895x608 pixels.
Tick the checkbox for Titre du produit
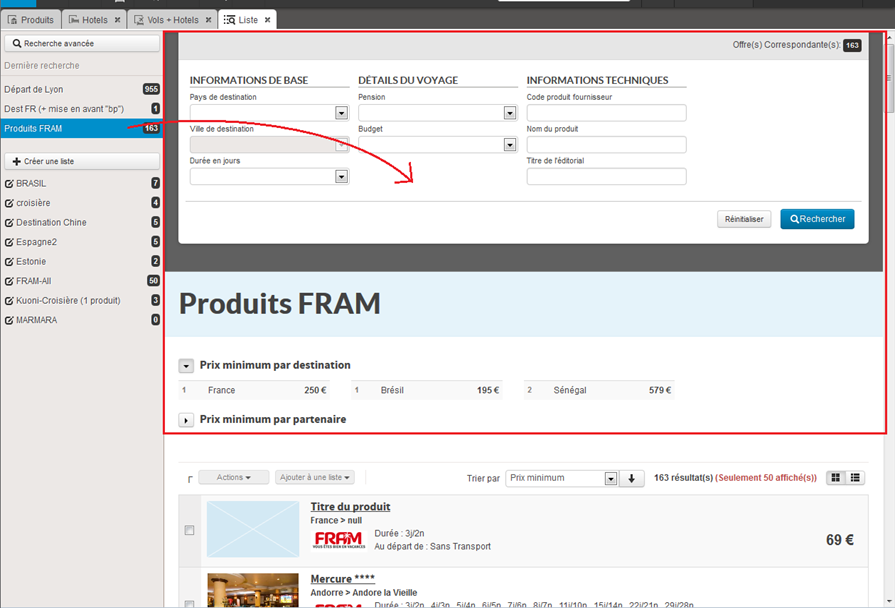(190, 530)
